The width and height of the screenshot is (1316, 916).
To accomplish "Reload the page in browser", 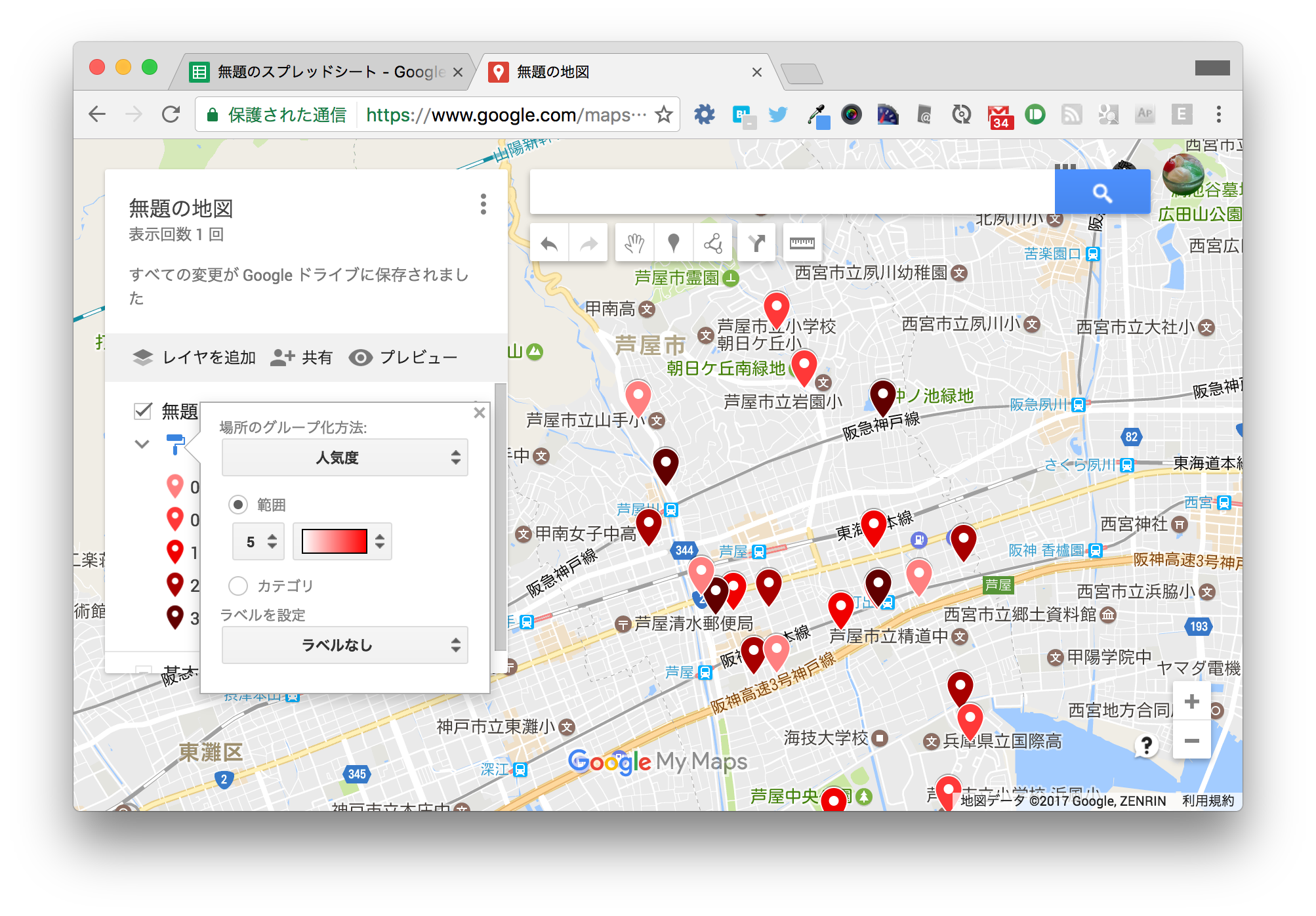I will (171, 115).
